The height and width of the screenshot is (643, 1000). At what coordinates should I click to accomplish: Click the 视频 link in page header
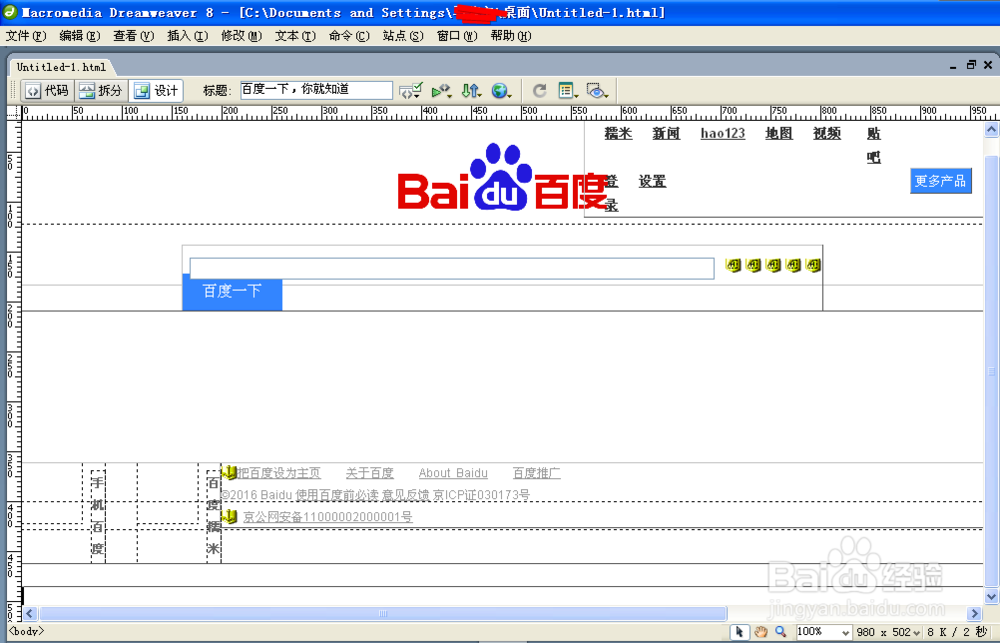[827, 133]
